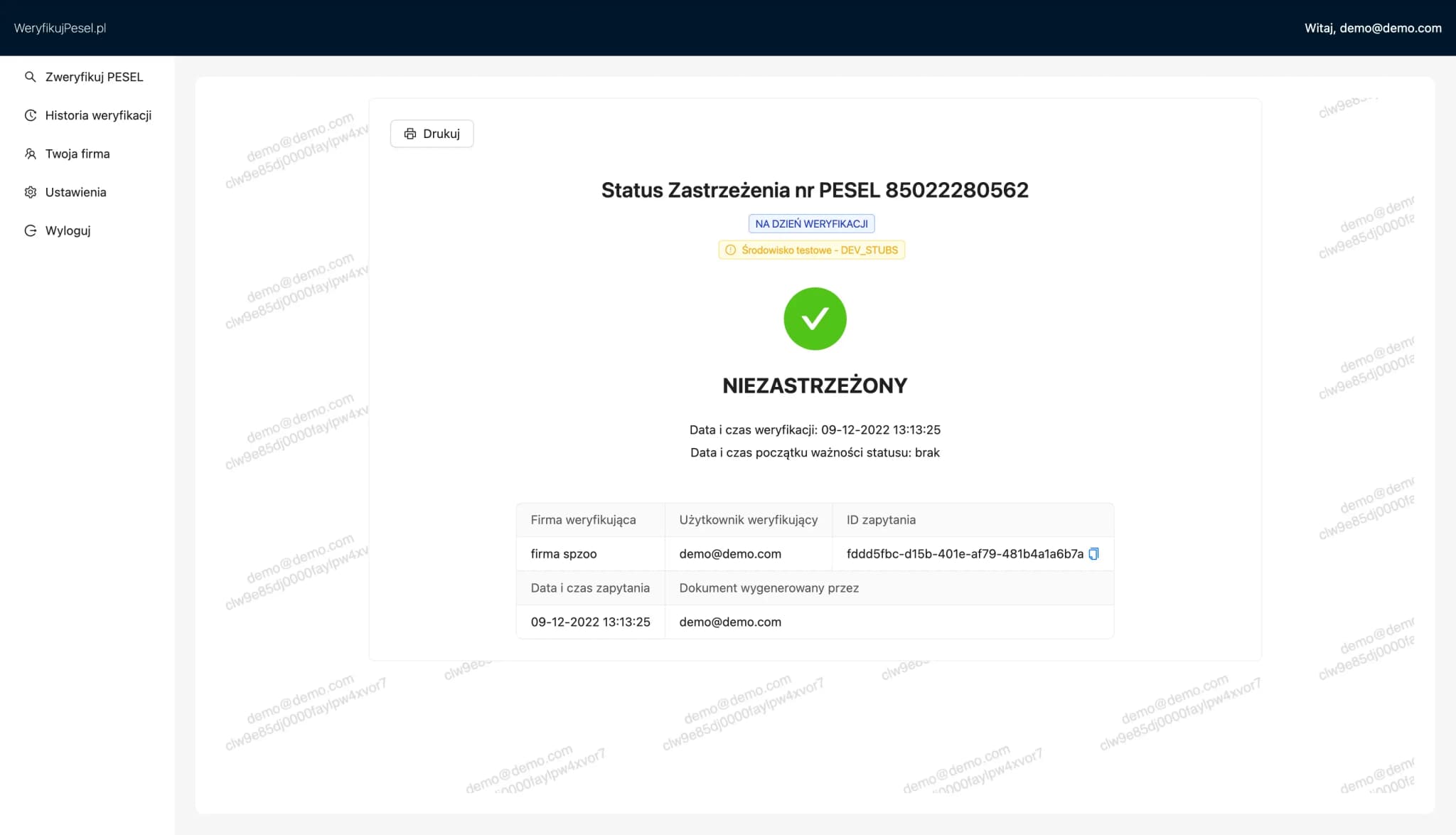The height and width of the screenshot is (835, 1456).
Task: Click the info icon in the yellow banner
Action: click(729, 250)
